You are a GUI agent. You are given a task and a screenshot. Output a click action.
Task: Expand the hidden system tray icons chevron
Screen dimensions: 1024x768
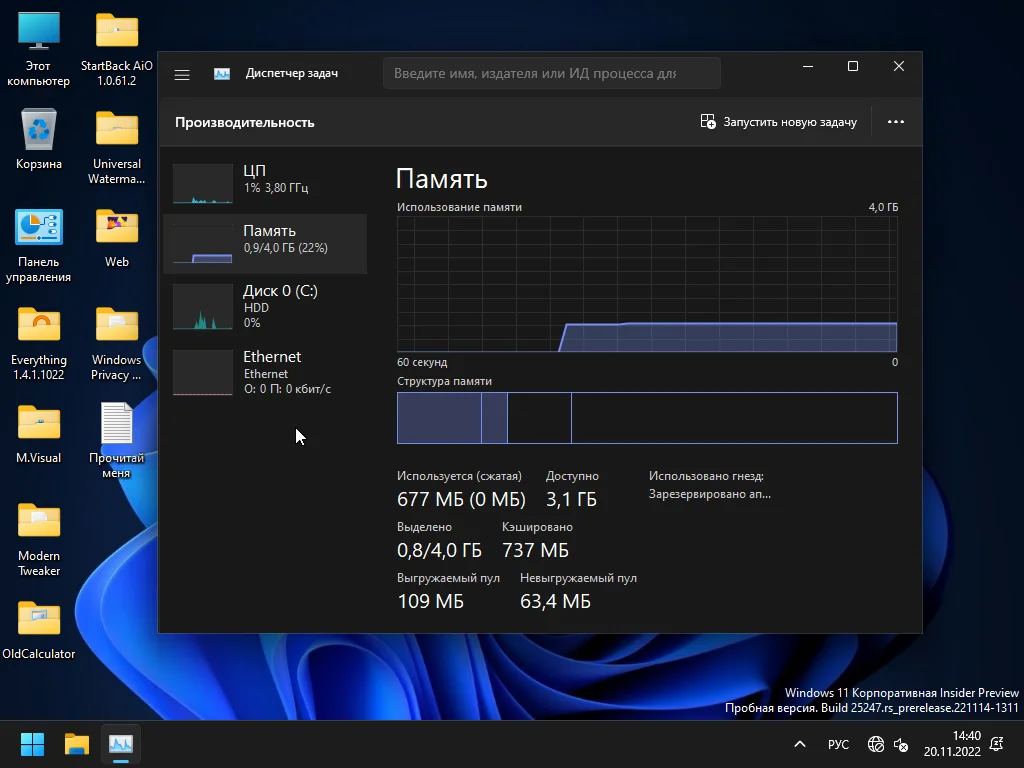(799, 744)
